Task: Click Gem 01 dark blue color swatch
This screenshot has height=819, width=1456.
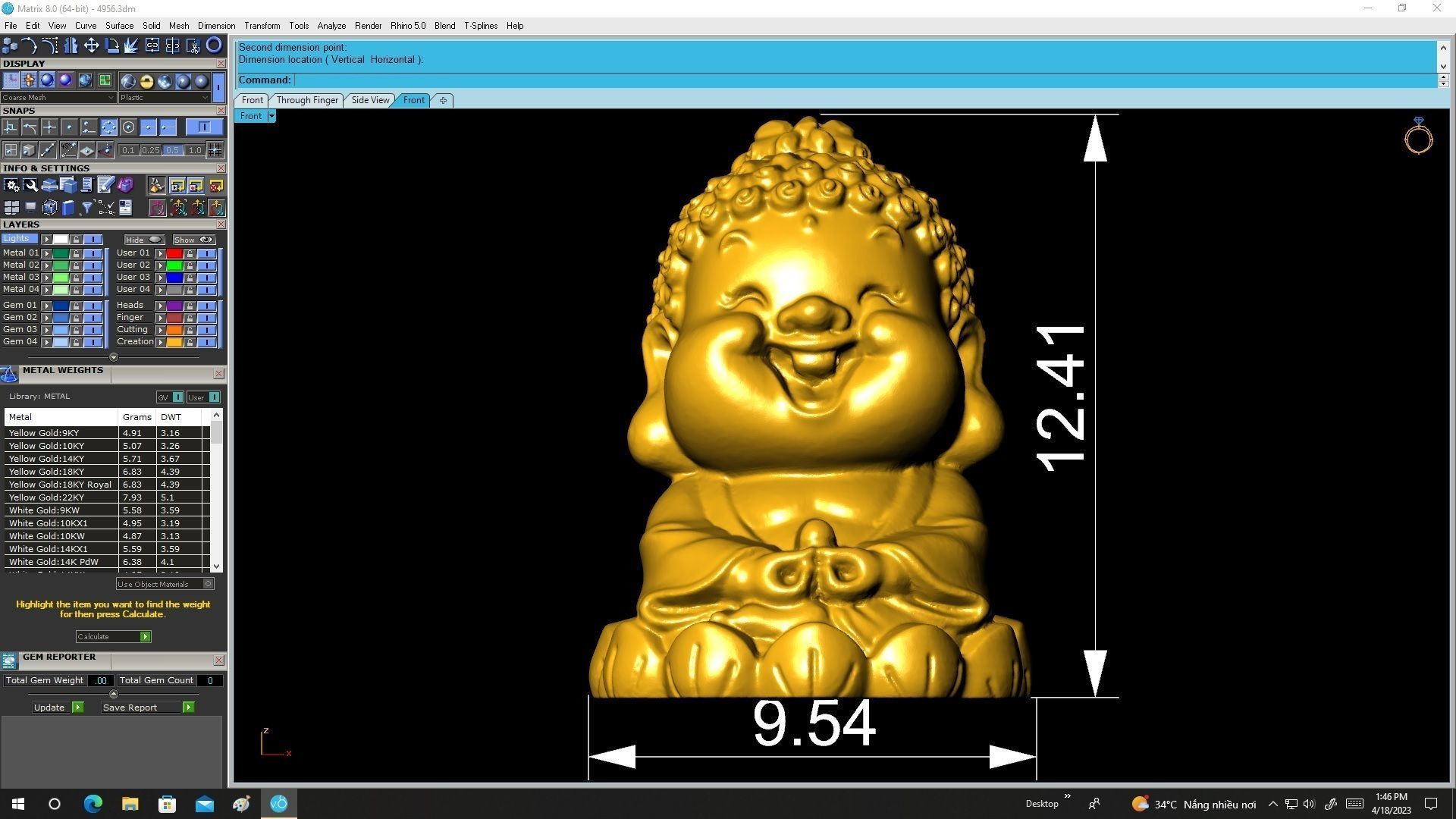Action: point(61,306)
